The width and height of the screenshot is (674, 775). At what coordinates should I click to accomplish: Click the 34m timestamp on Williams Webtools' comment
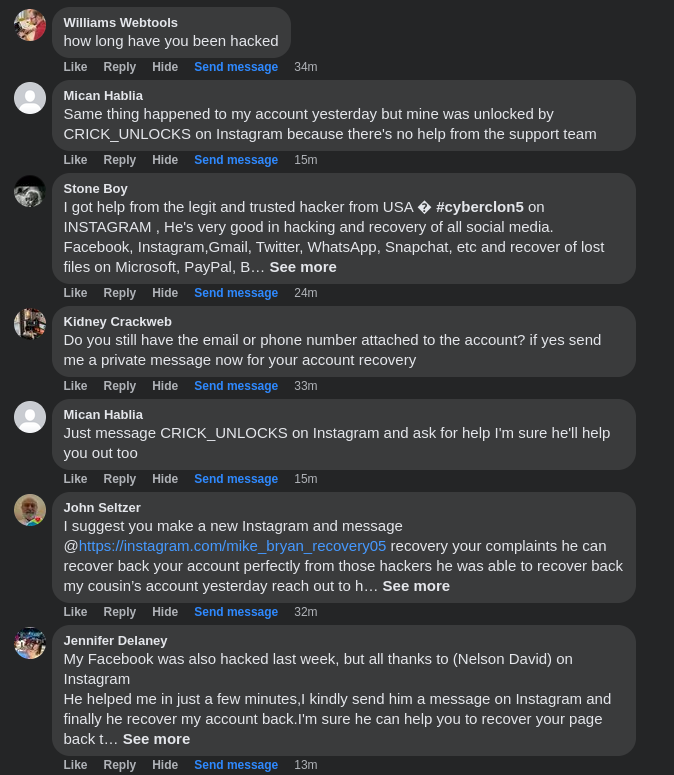pos(305,67)
